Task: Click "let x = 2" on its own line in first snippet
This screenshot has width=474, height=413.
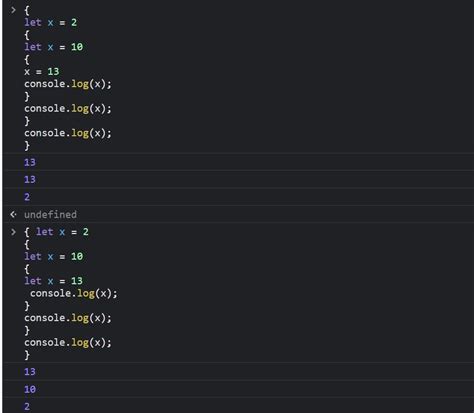Action: click(x=51, y=22)
